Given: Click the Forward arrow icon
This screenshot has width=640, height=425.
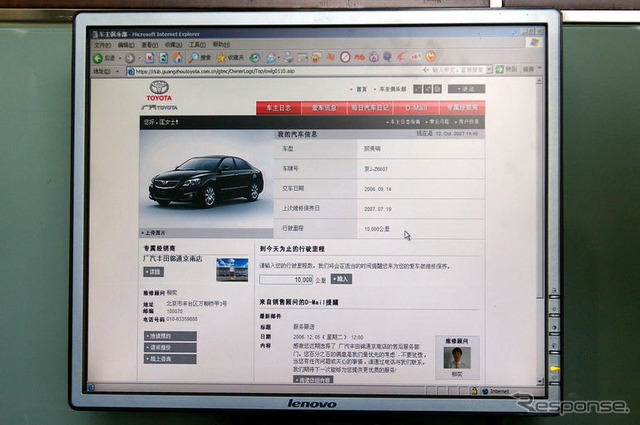Looking at the screenshot, I should click(x=130, y=58).
